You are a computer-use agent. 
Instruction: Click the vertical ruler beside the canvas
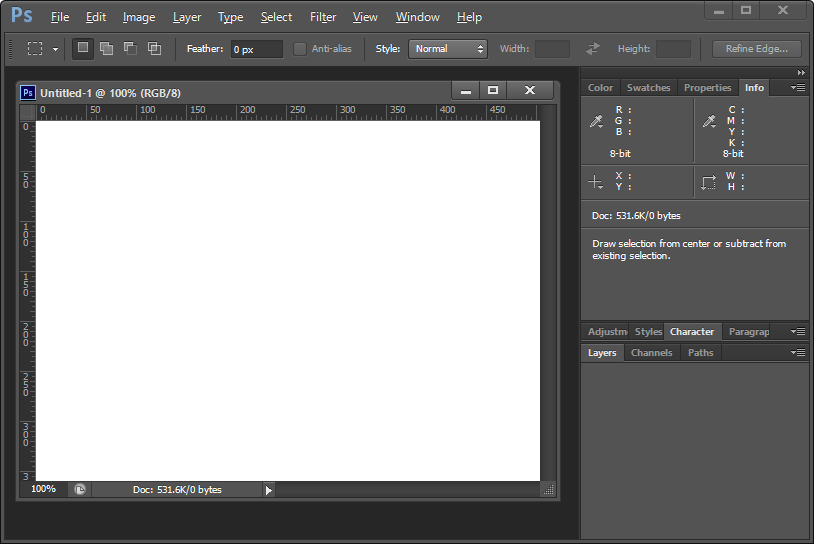28,301
